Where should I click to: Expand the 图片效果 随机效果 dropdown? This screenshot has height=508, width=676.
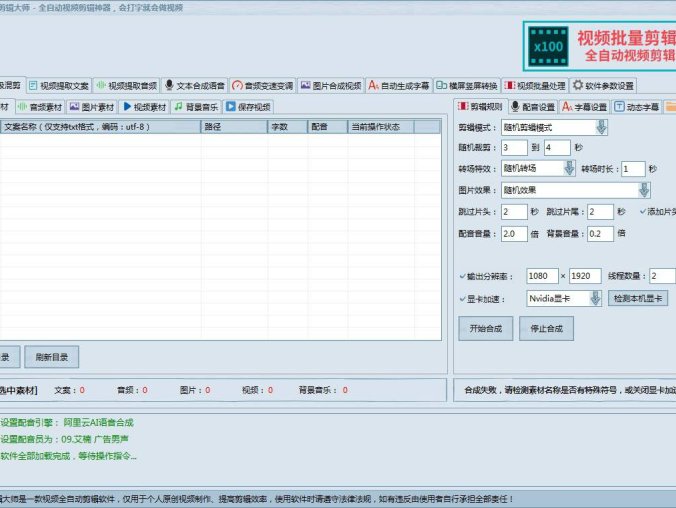[644, 190]
